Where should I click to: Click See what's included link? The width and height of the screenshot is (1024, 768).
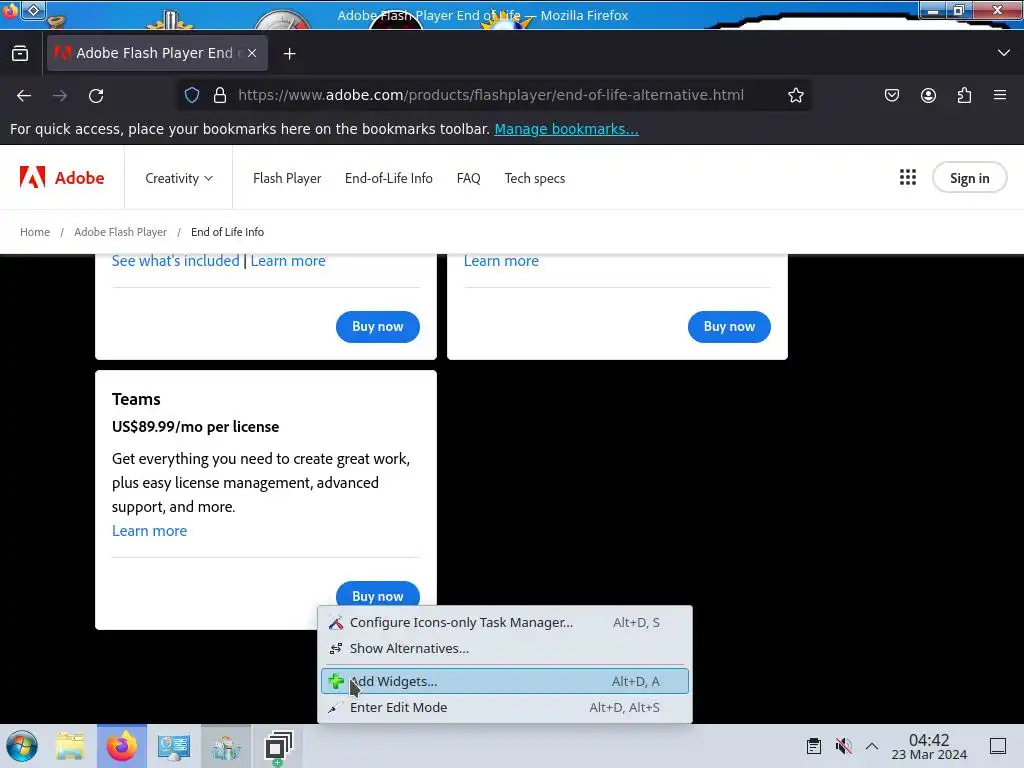(176, 261)
